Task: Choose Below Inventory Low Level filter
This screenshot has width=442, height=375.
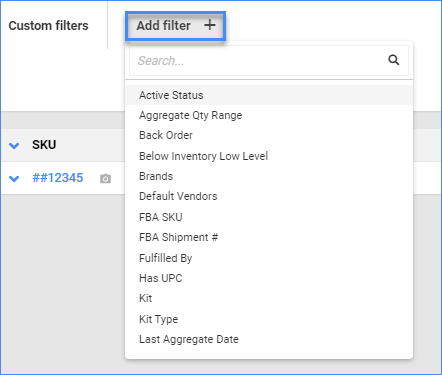Action: click(x=269, y=156)
